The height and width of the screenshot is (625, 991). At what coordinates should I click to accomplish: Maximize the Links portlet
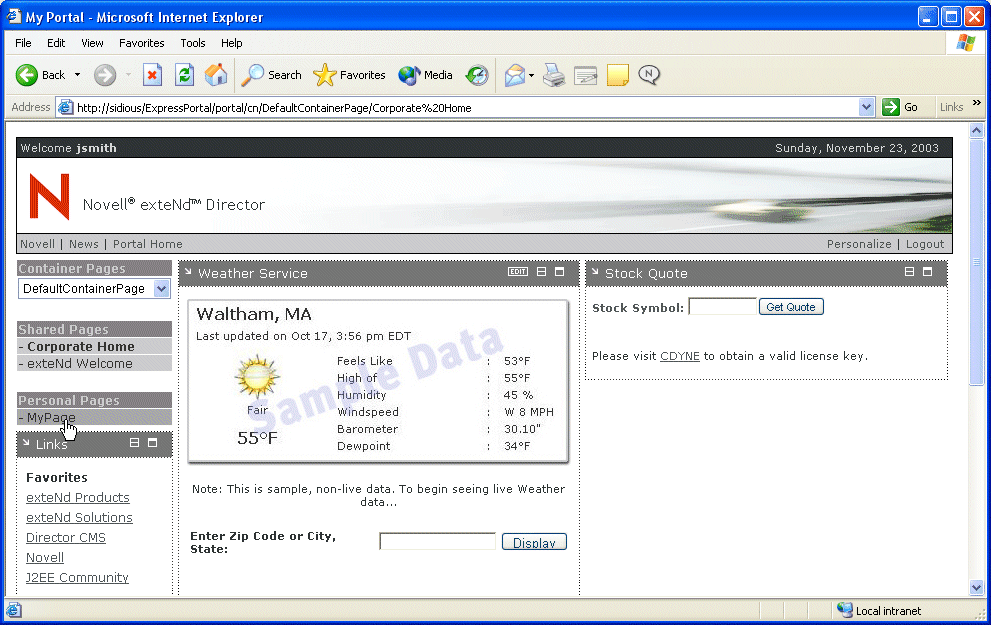tap(152, 443)
